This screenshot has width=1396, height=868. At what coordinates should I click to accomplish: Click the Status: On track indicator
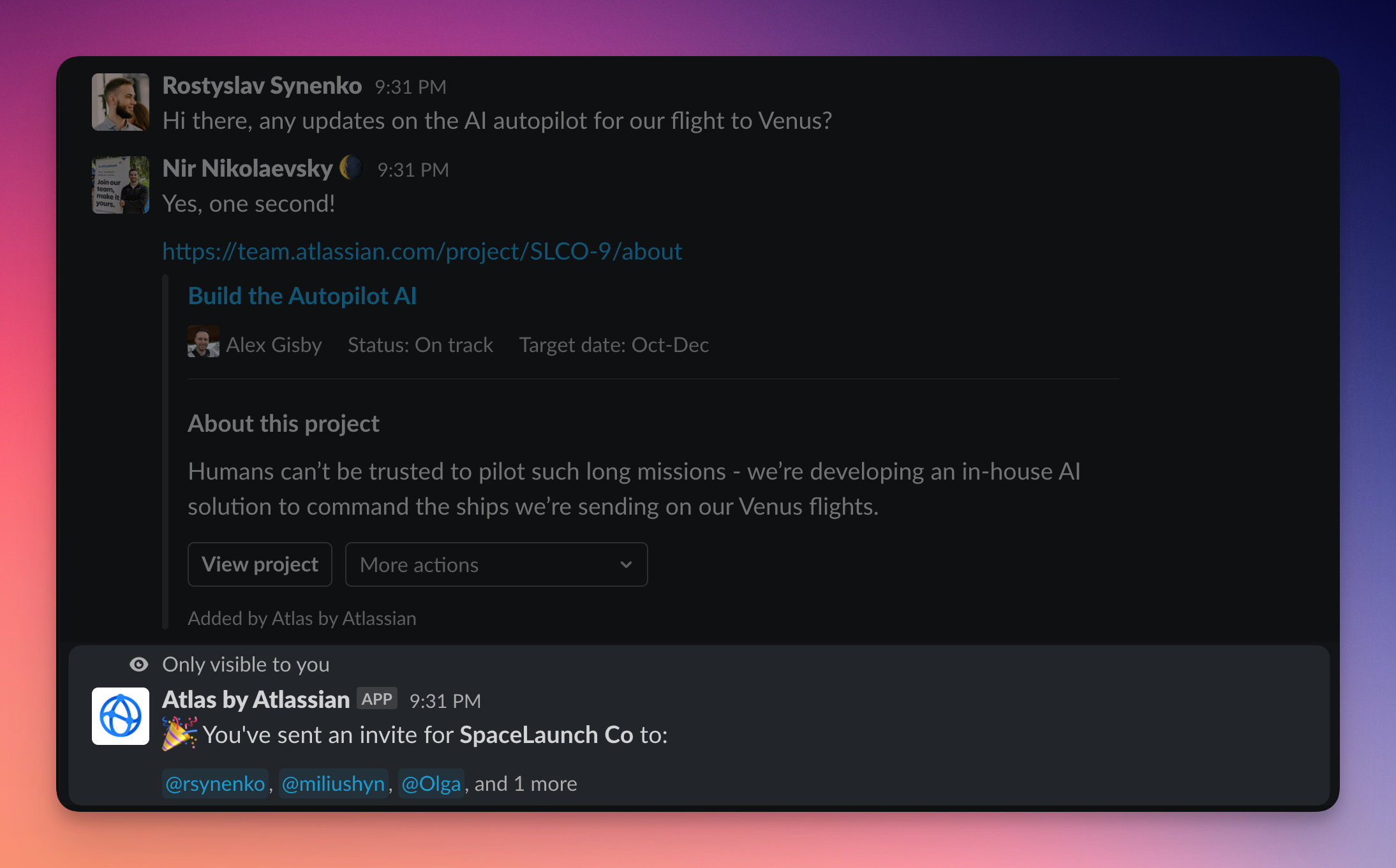[420, 344]
